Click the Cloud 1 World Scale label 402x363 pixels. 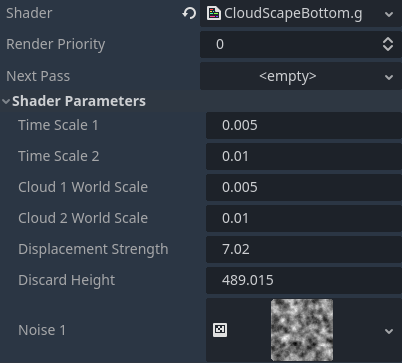[83, 187]
